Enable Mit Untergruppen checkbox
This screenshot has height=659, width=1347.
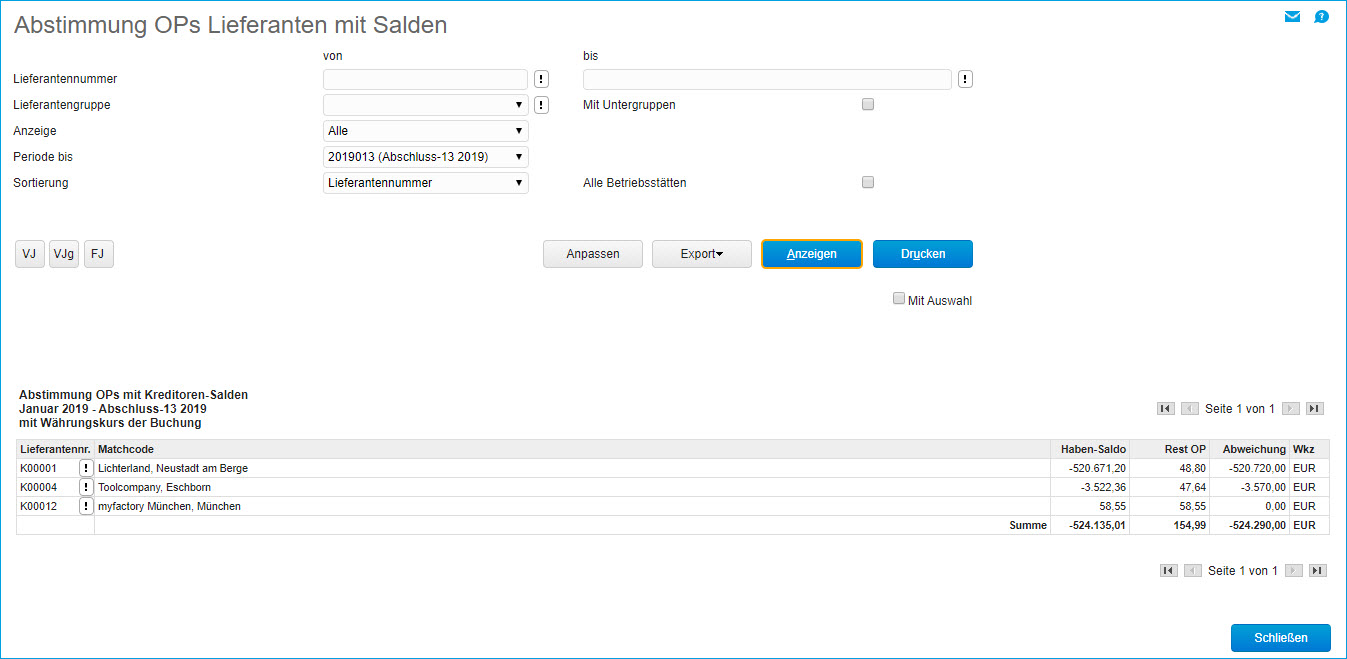[868, 104]
